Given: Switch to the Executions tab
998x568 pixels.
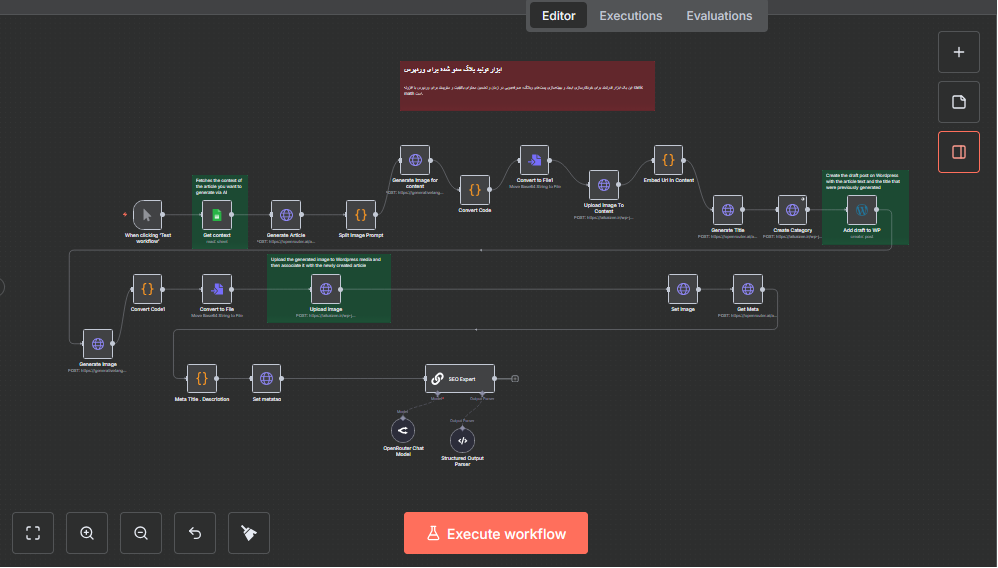Looking at the screenshot, I should pos(630,16).
